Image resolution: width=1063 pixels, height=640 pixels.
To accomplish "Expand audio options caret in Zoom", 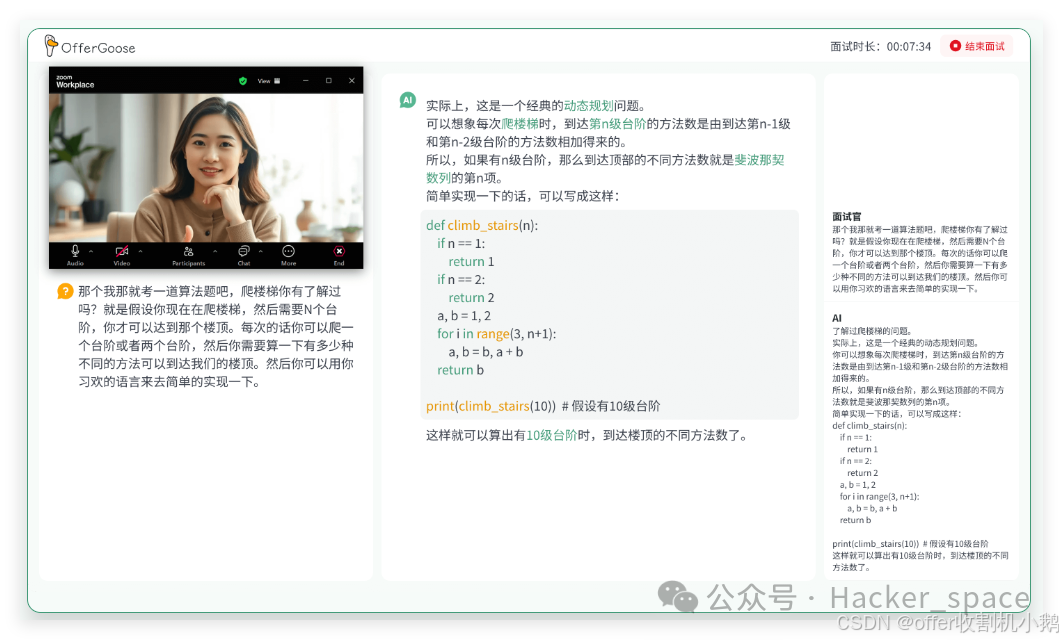I will (x=92, y=252).
